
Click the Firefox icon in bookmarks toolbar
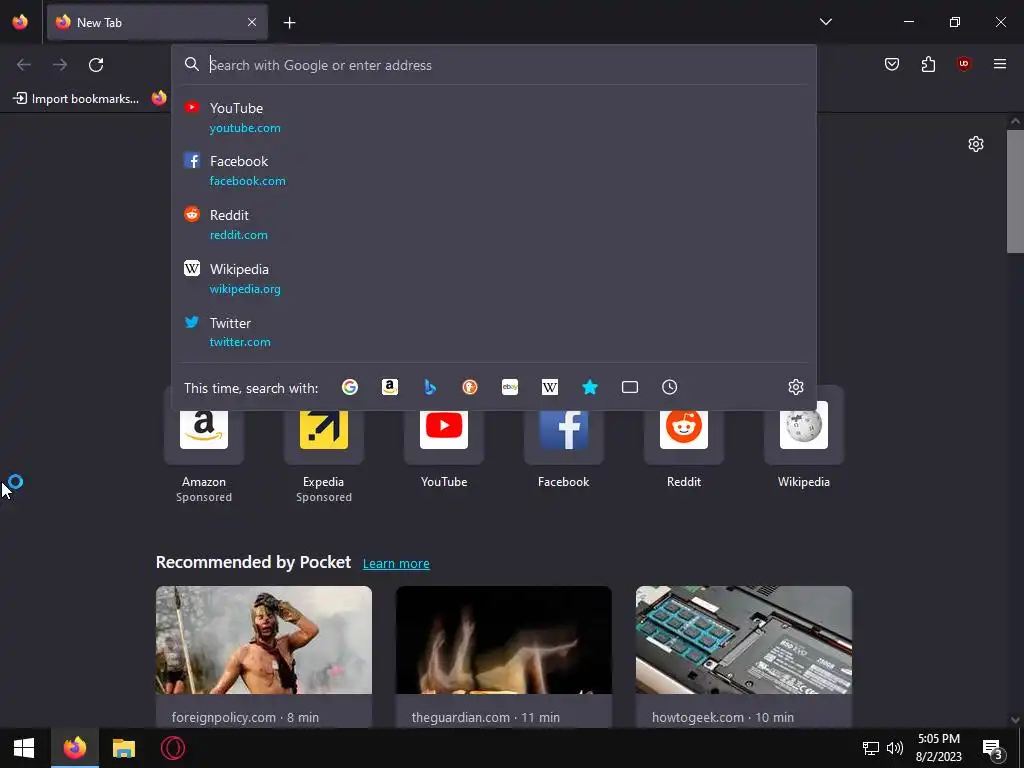pyautogui.click(x=159, y=98)
